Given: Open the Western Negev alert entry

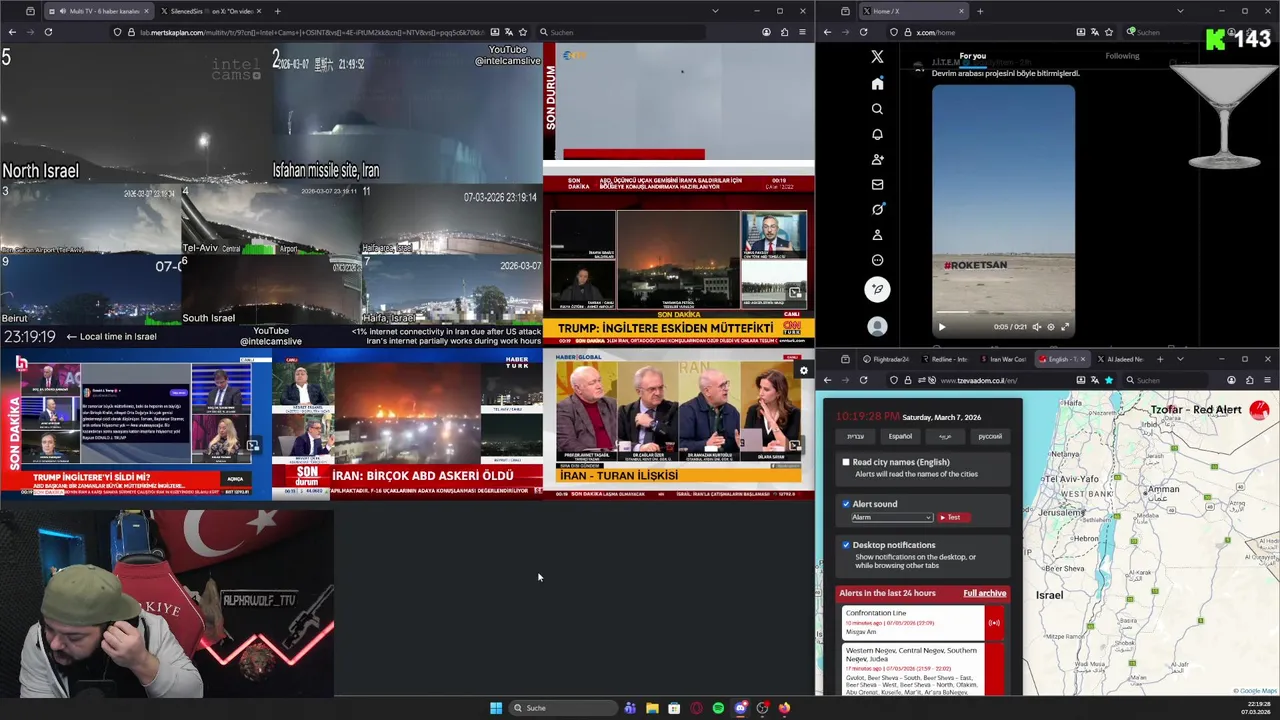Looking at the screenshot, I should 913,669.
